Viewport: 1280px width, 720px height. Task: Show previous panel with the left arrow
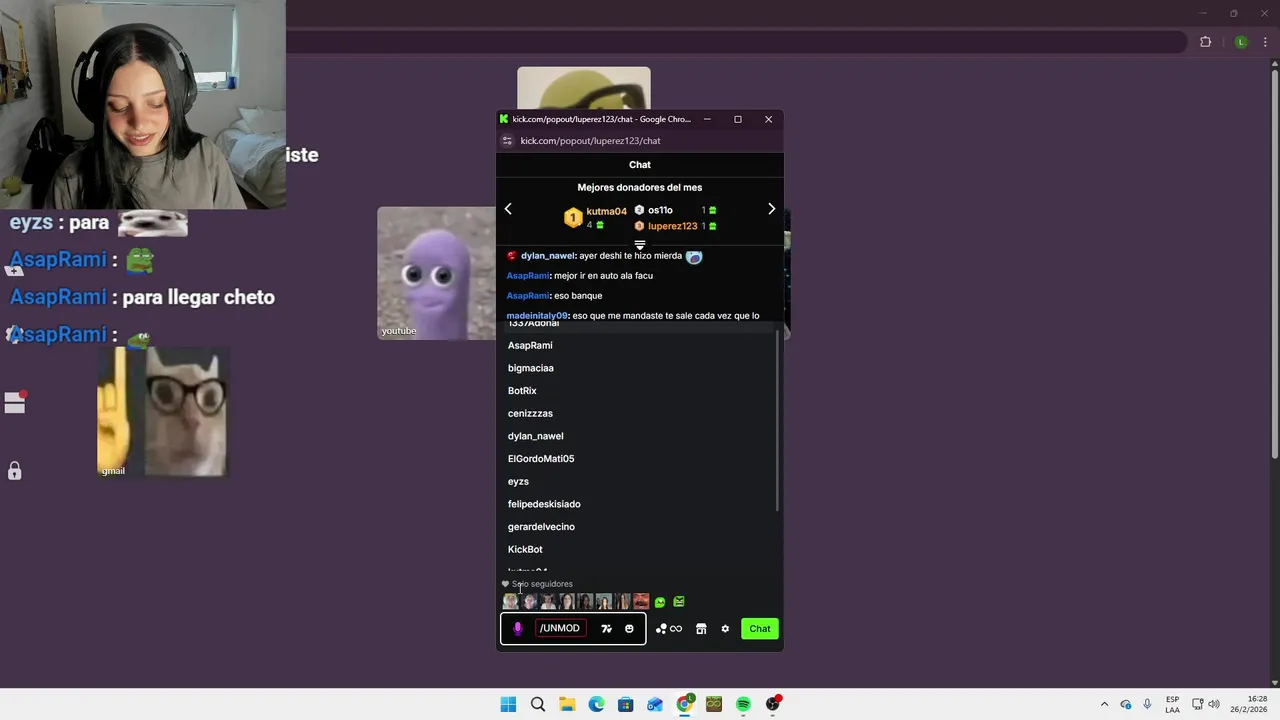pos(508,209)
